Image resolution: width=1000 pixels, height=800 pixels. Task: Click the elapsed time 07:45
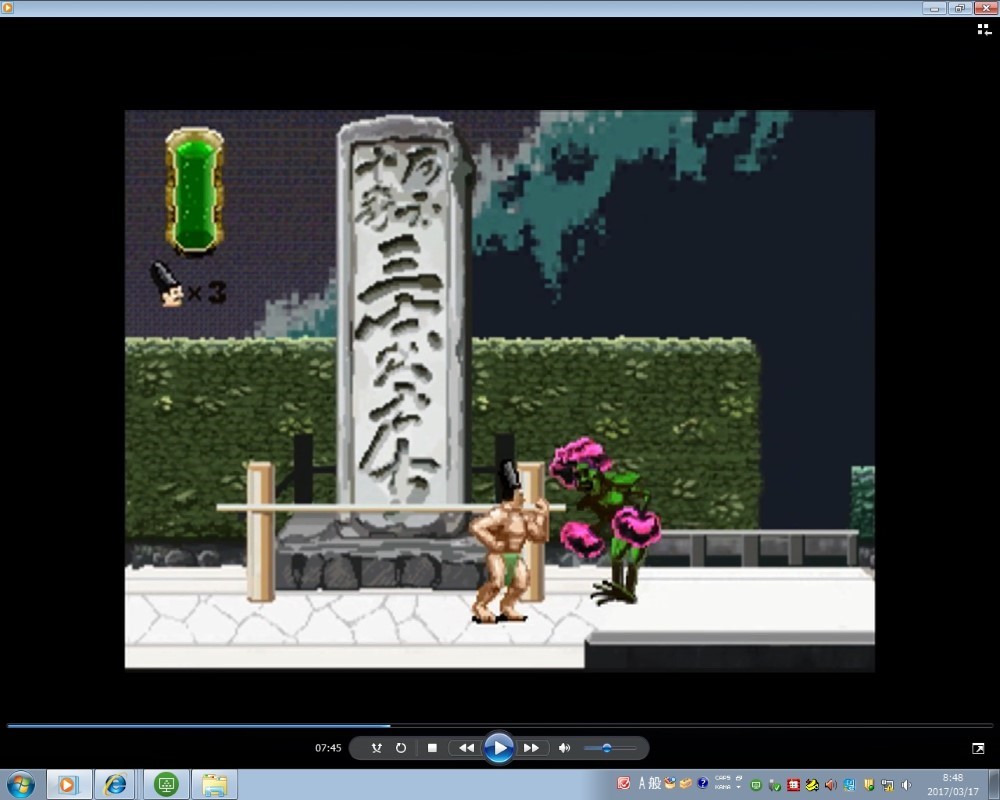click(328, 748)
